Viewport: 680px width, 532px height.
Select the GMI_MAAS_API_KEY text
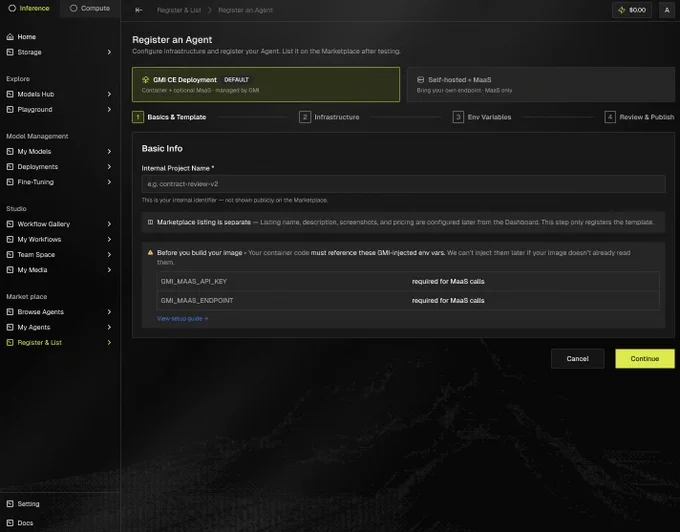pos(193,281)
